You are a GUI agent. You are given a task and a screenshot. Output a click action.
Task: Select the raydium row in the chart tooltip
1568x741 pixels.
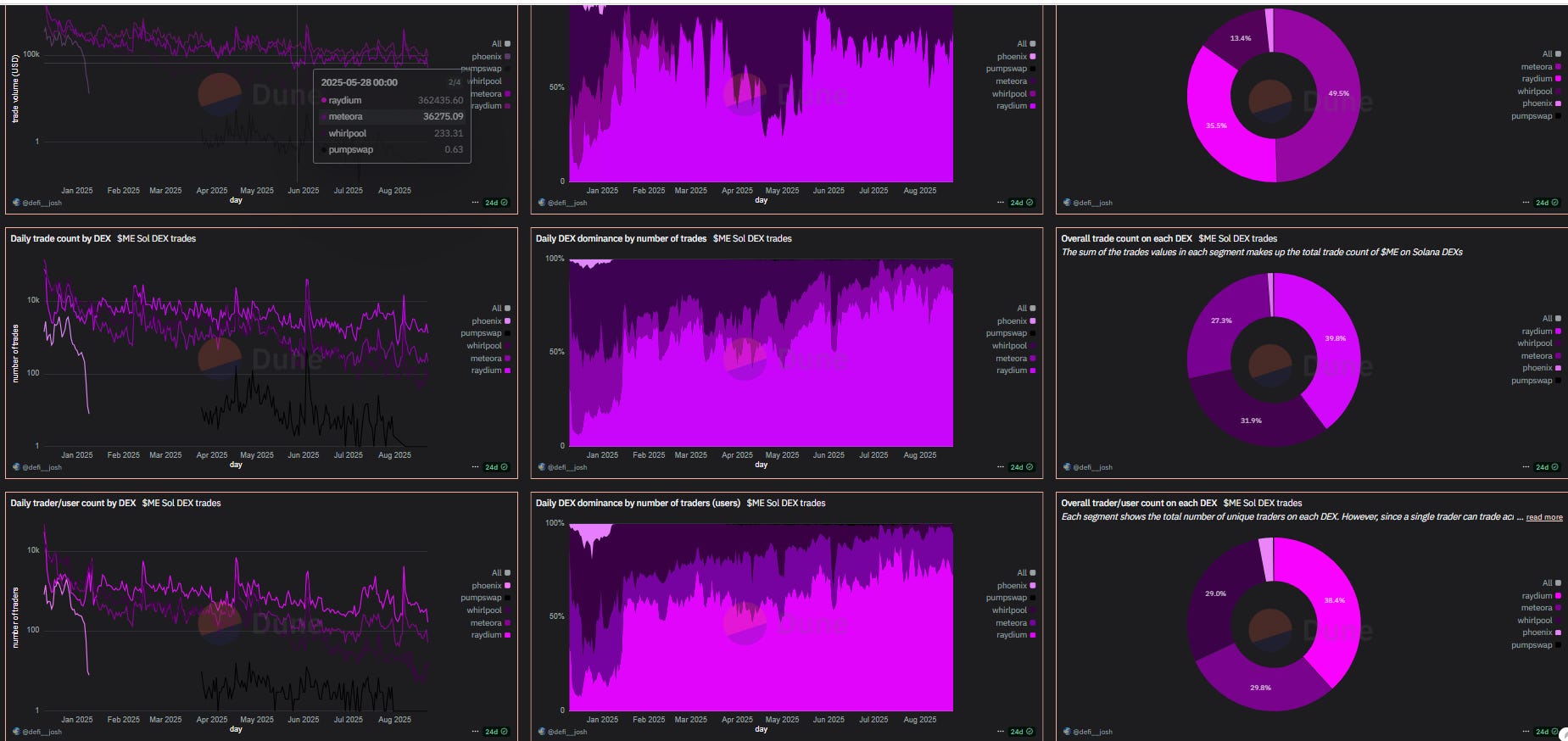393,100
